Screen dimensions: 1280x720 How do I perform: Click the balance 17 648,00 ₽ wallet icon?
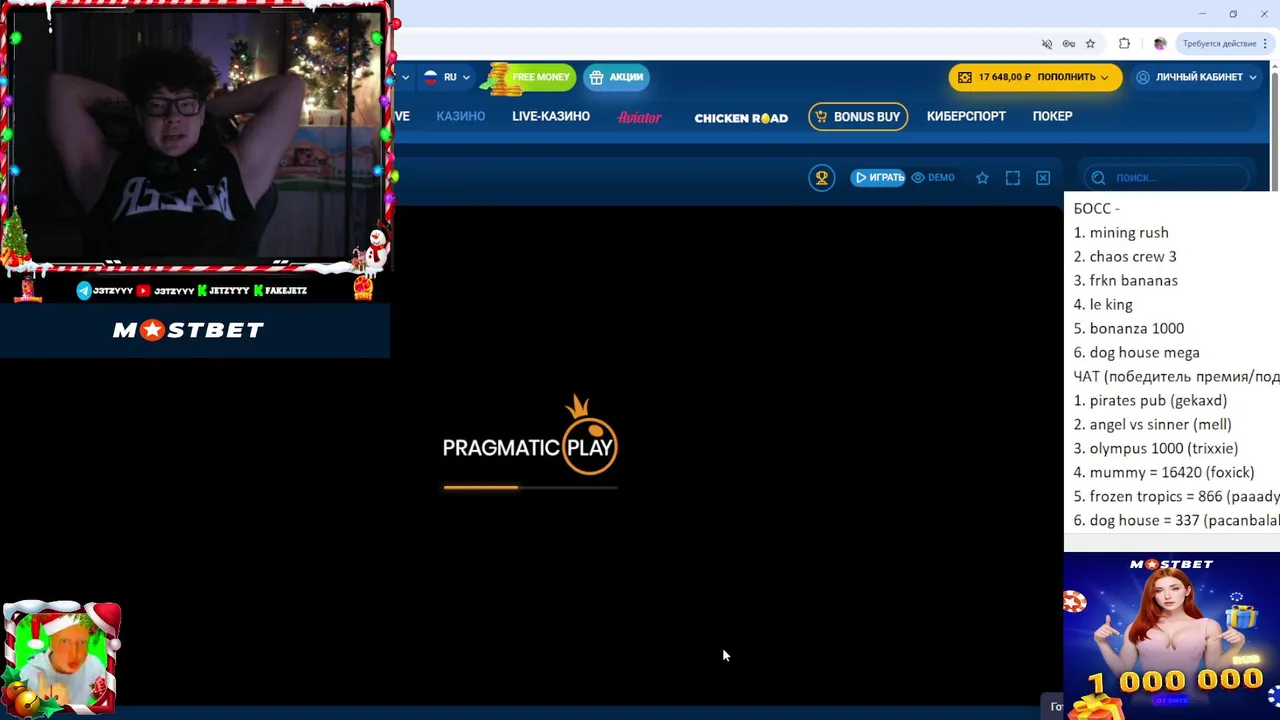pyautogui.click(x=964, y=77)
